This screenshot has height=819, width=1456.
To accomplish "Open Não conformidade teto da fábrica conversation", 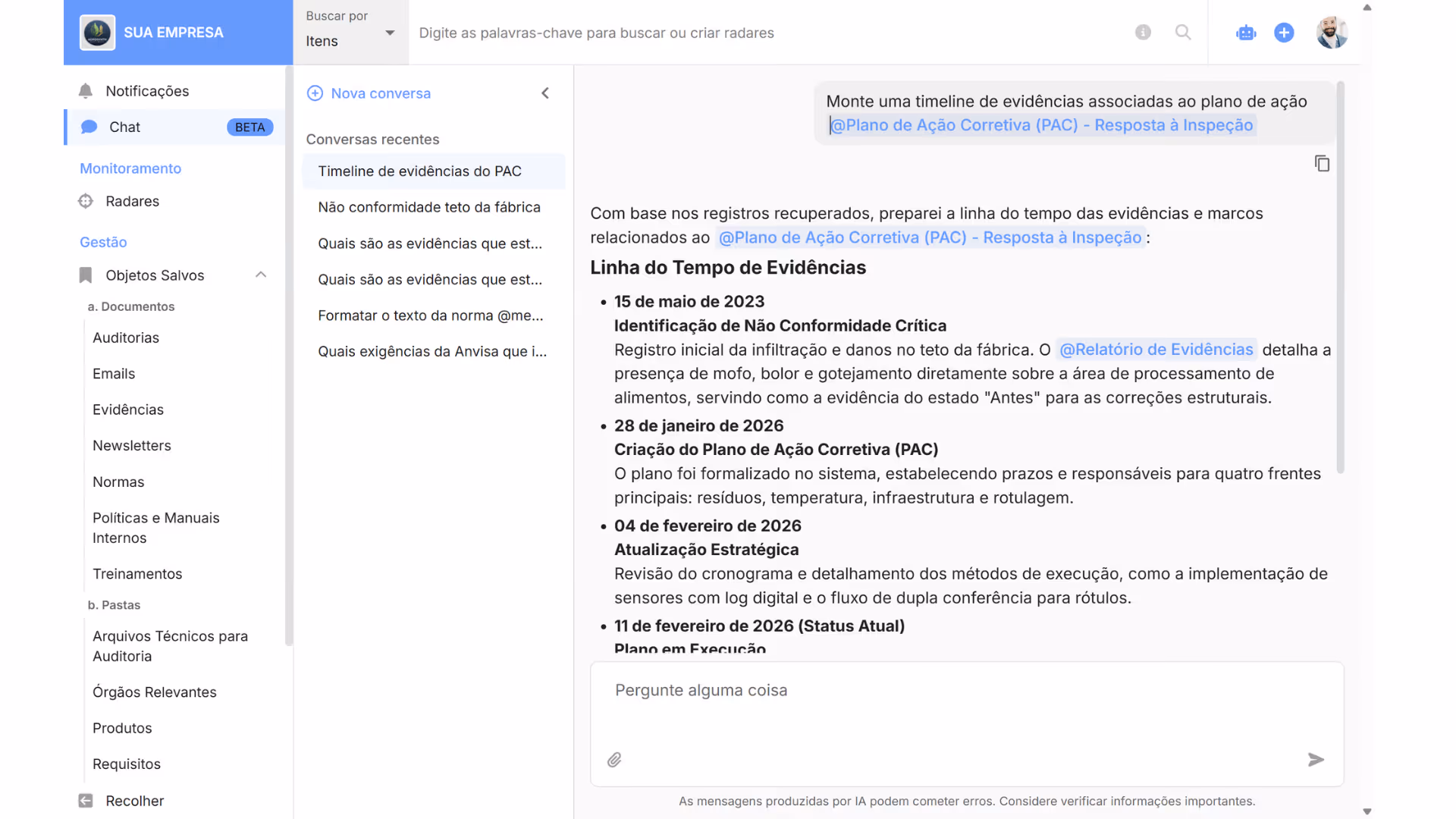I will [x=429, y=207].
